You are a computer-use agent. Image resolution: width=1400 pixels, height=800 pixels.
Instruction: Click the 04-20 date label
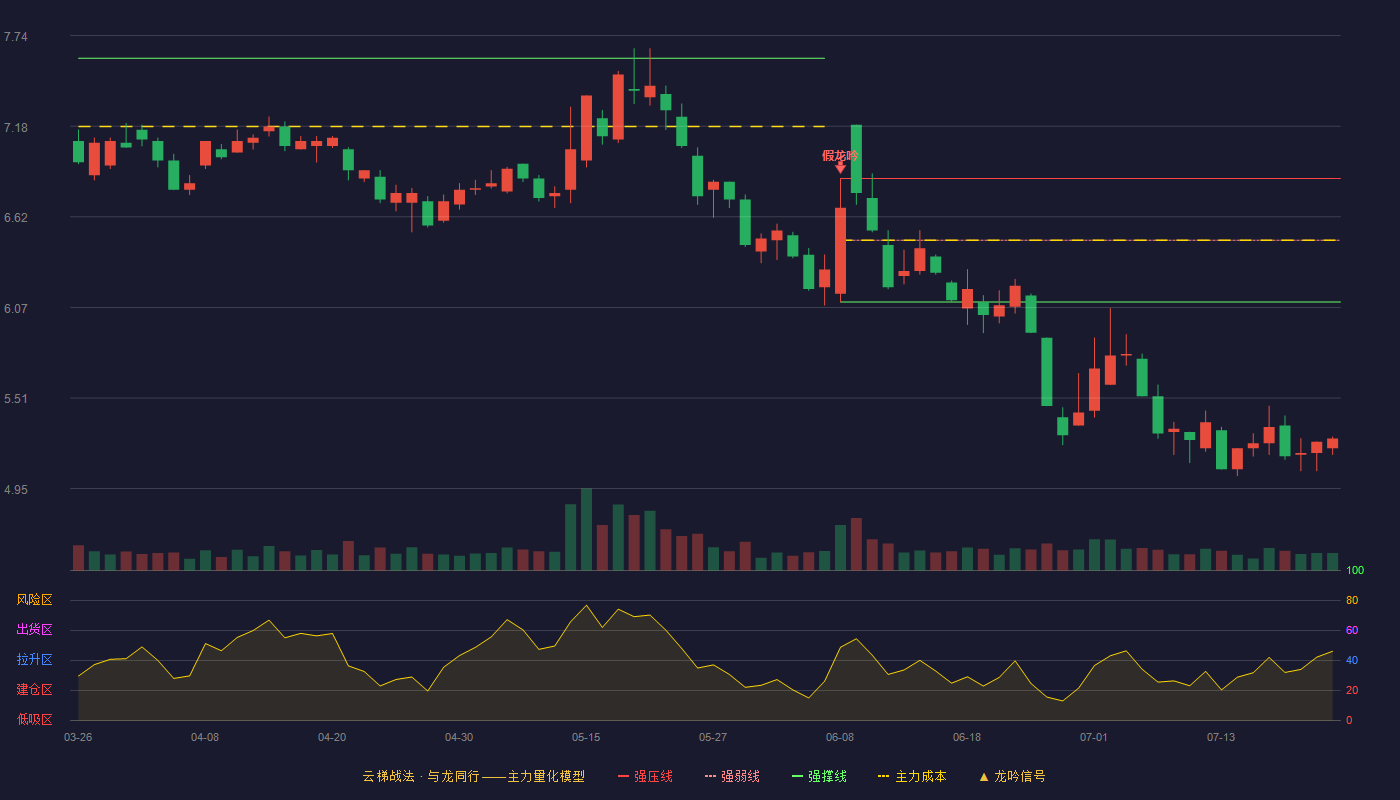coord(332,737)
